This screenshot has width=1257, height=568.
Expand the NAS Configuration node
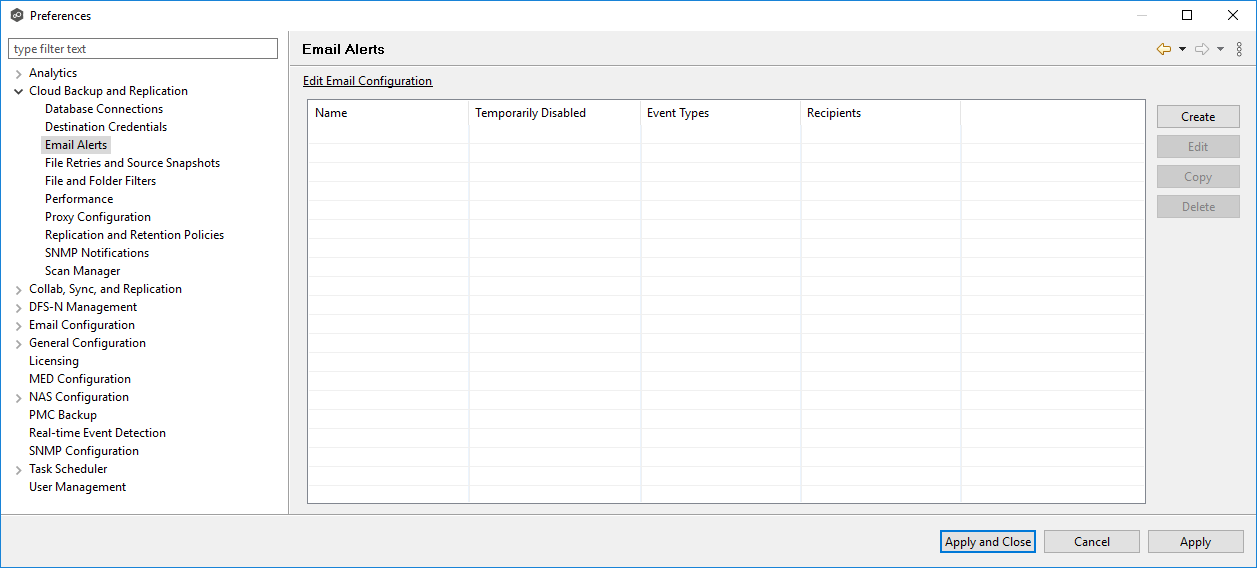pyautogui.click(x=19, y=397)
